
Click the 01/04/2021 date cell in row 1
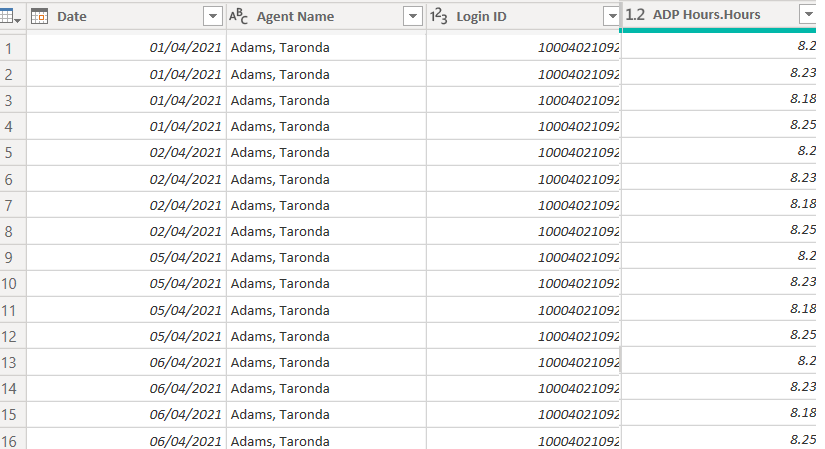tap(126, 48)
